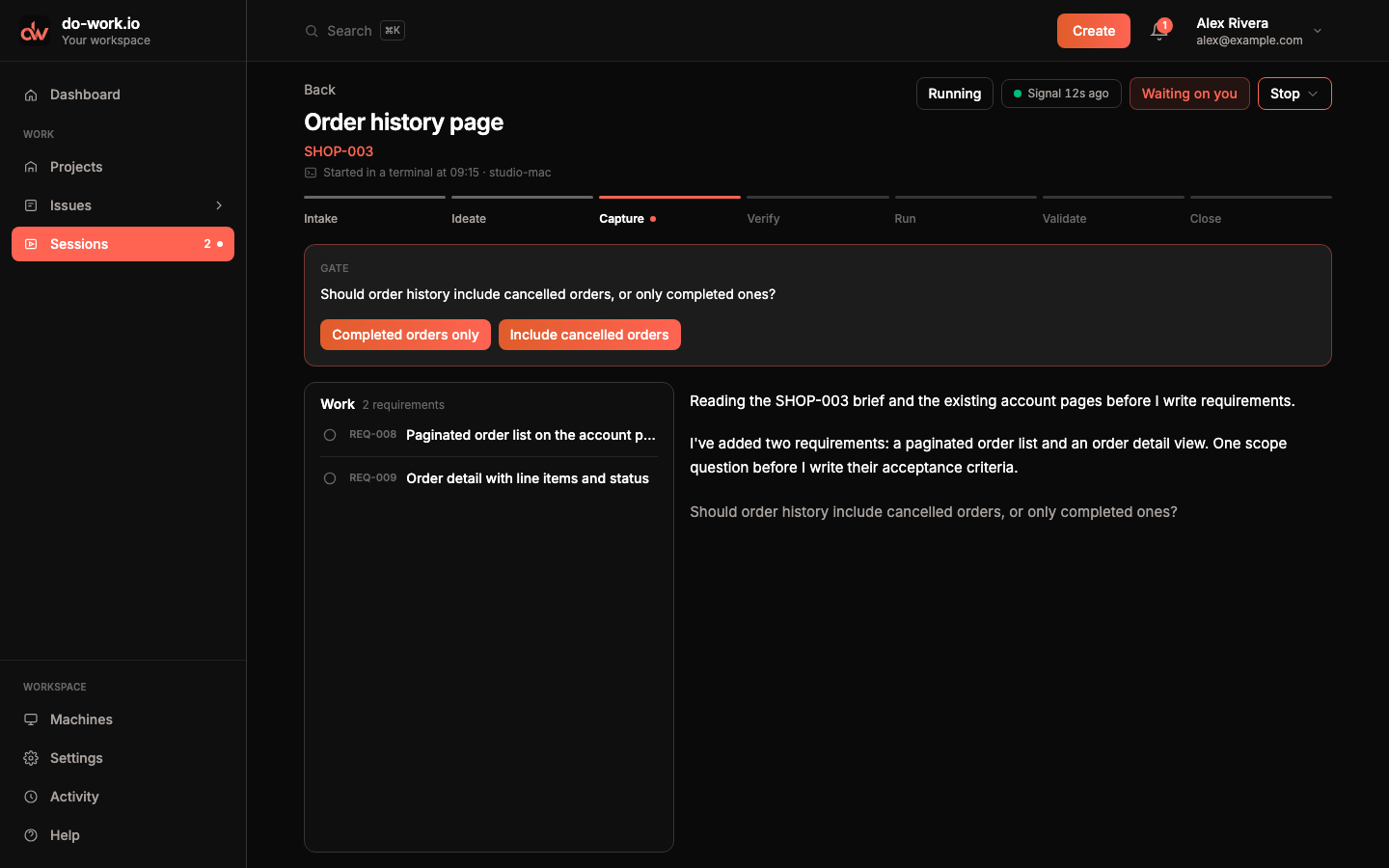The image size is (1389, 868).
Task: Click the Running status badge
Action: (x=954, y=94)
